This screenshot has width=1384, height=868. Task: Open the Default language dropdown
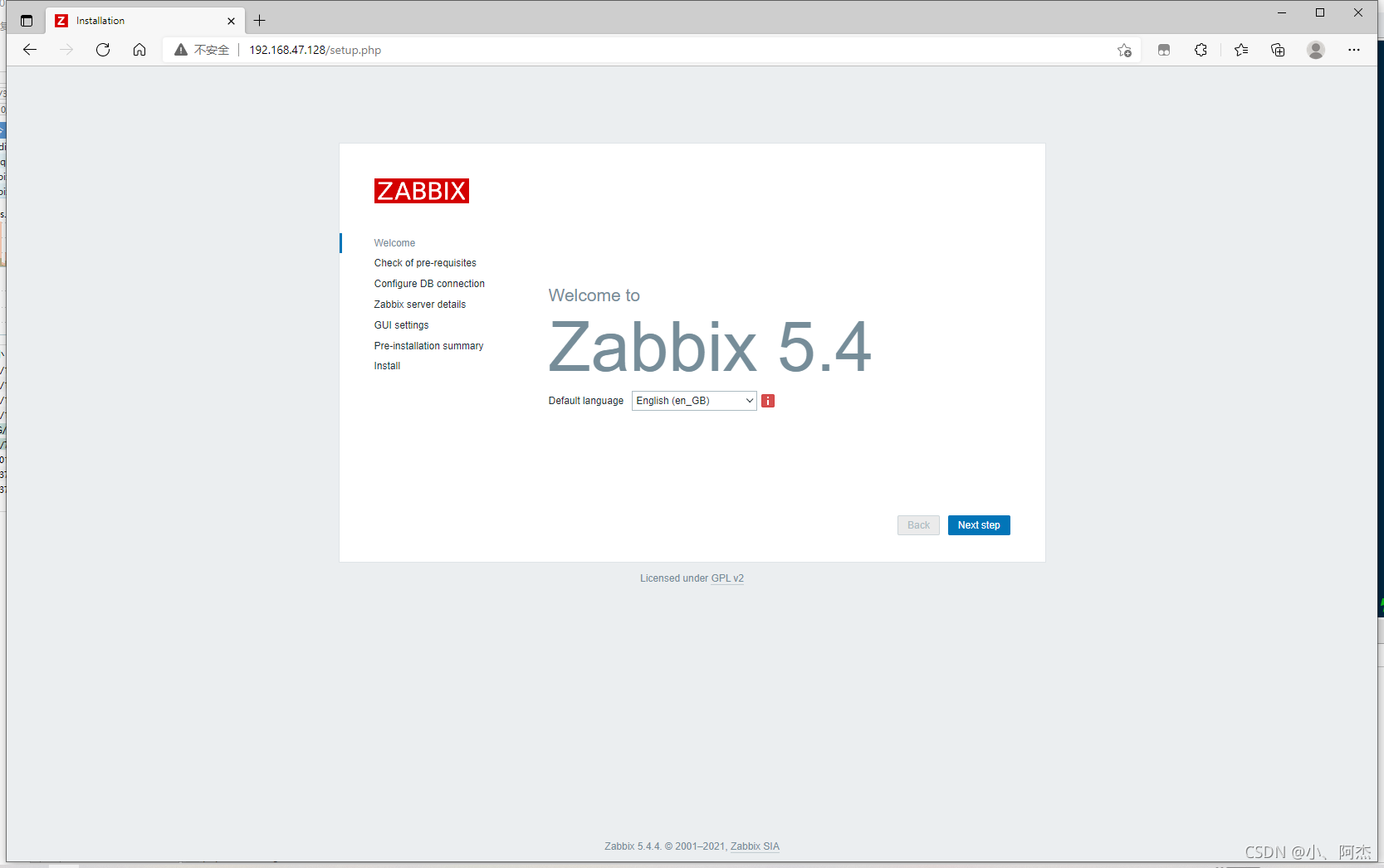tap(694, 401)
